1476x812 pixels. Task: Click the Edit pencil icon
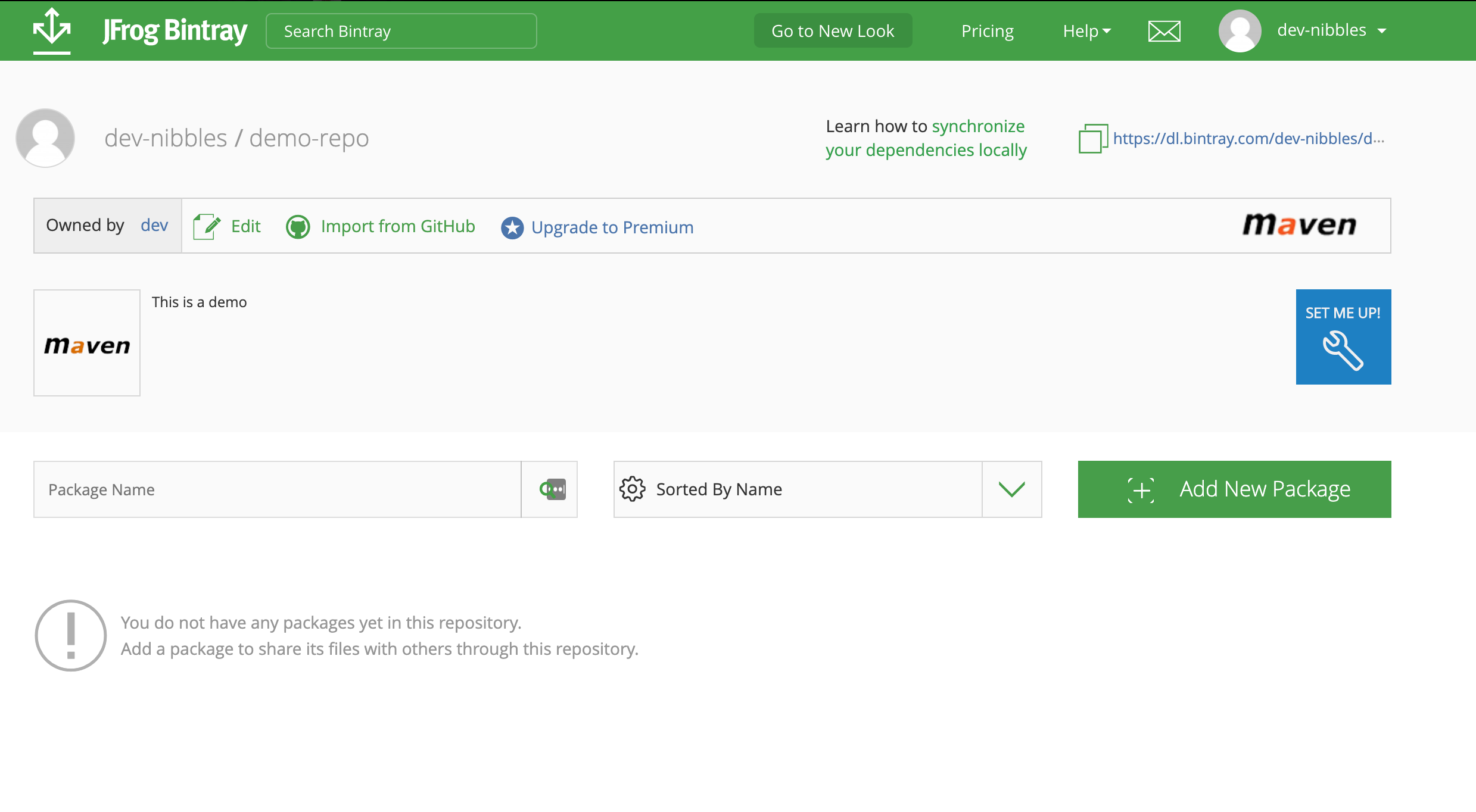[207, 227]
